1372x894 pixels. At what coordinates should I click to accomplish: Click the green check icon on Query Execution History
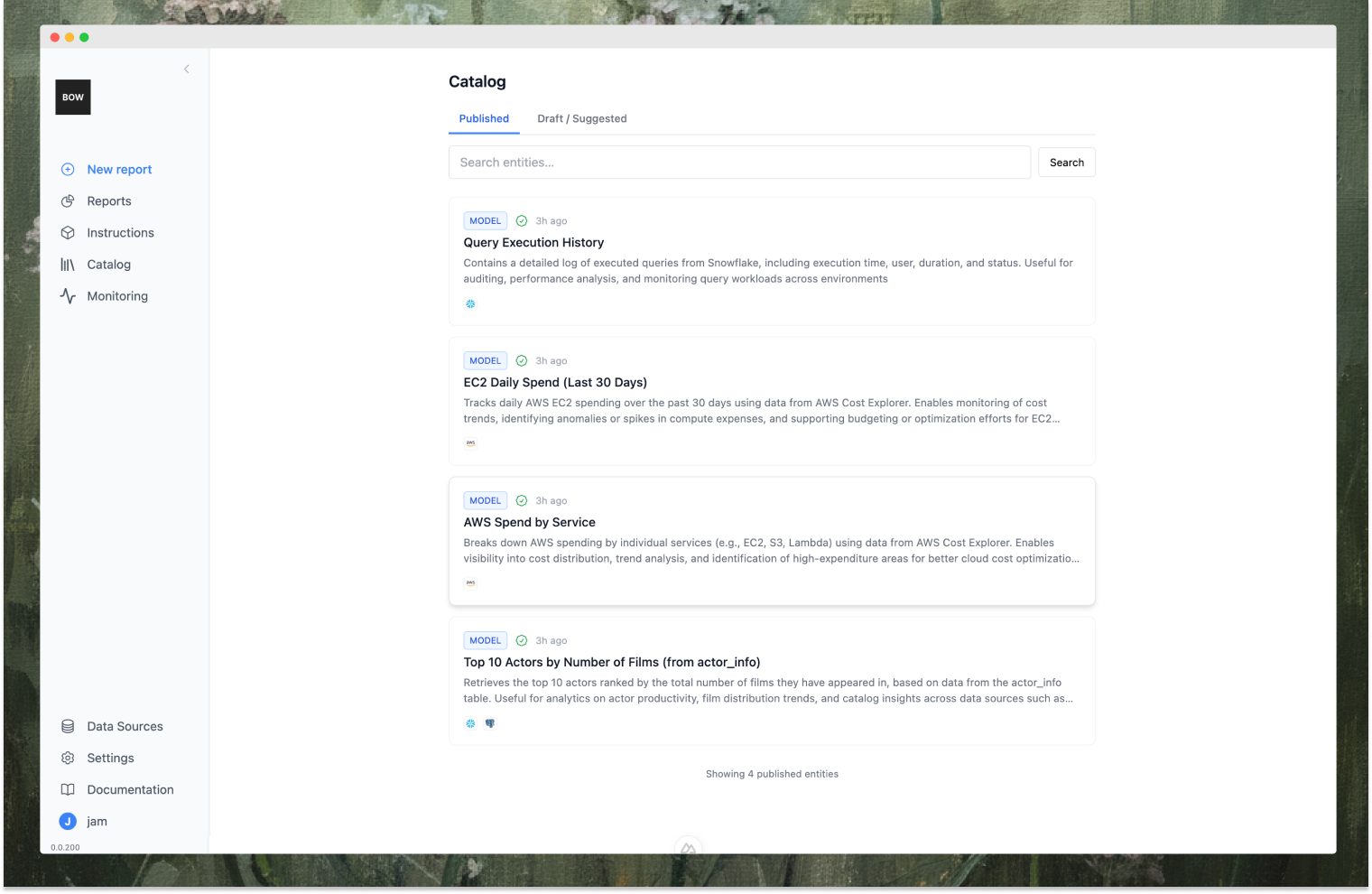[522, 221]
